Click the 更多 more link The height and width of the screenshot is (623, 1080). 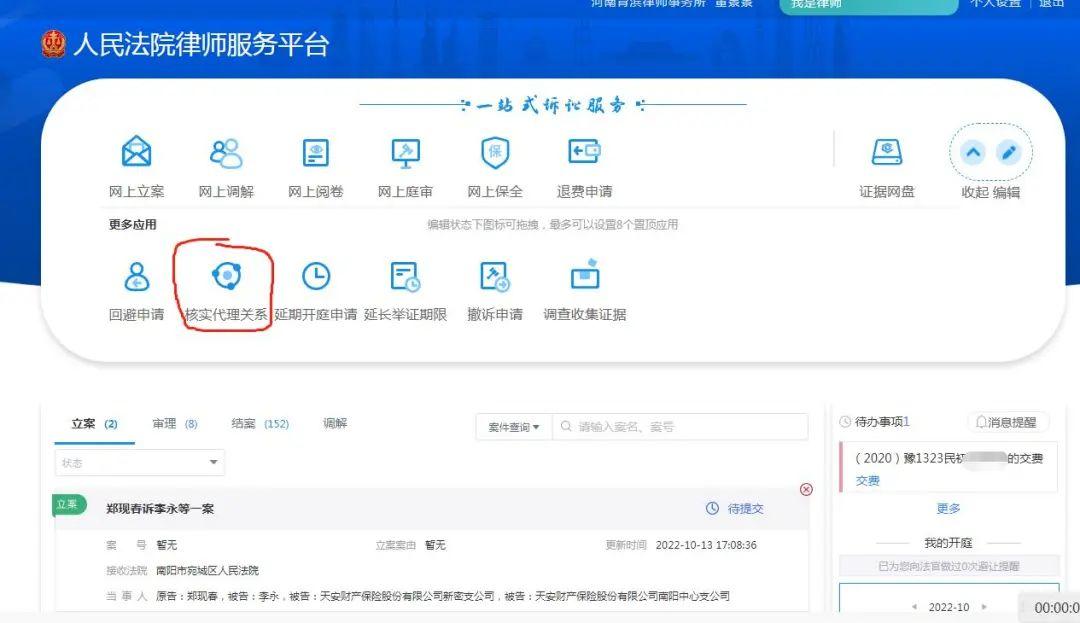pos(948,508)
